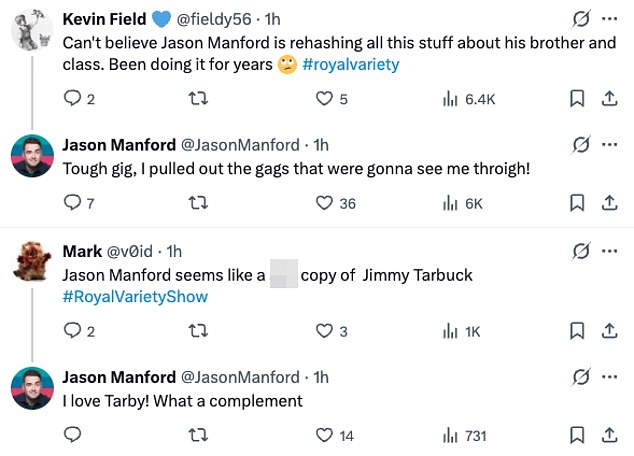The width and height of the screenshot is (634, 456).
Task: Repost Mark's Jimmy Tarbuck tweet
Action: tap(198, 331)
